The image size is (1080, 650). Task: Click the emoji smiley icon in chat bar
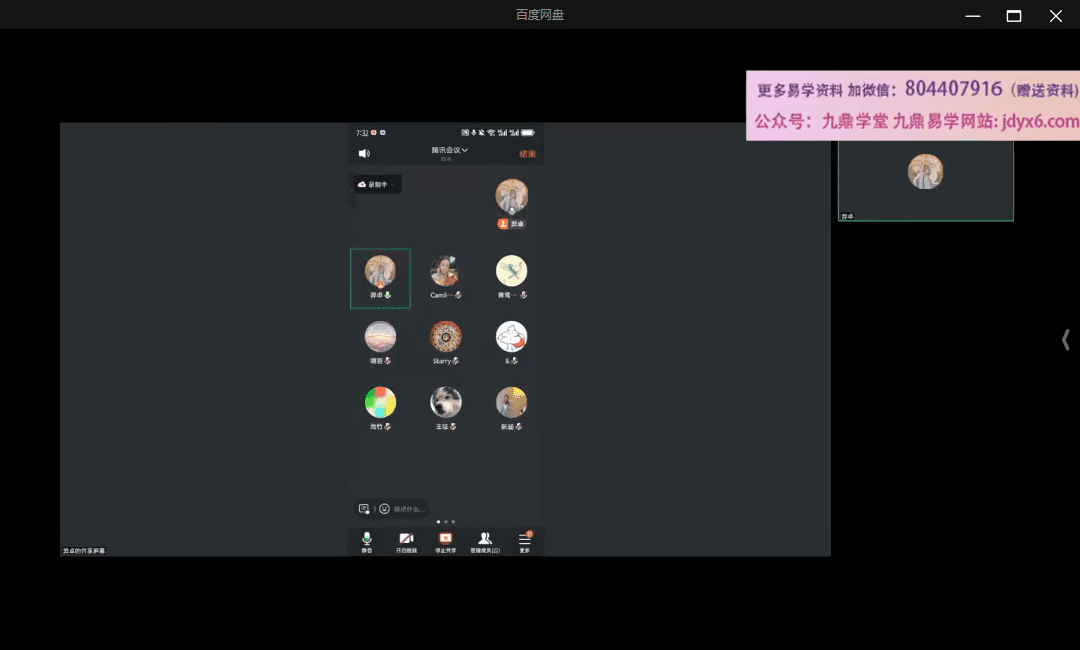pyautogui.click(x=384, y=509)
